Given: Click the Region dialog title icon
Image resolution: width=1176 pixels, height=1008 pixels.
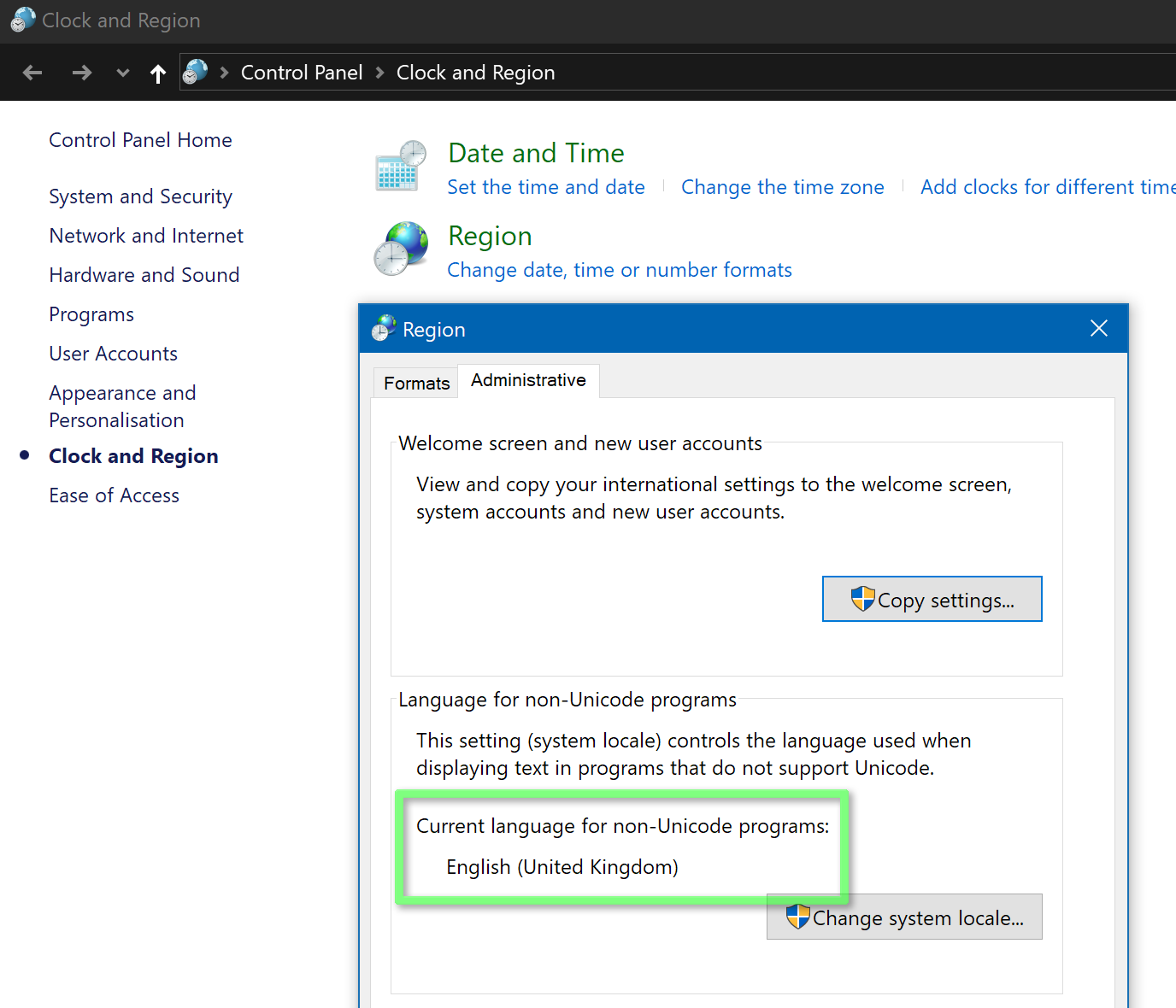Looking at the screenshot, I should tap(384, 328).
